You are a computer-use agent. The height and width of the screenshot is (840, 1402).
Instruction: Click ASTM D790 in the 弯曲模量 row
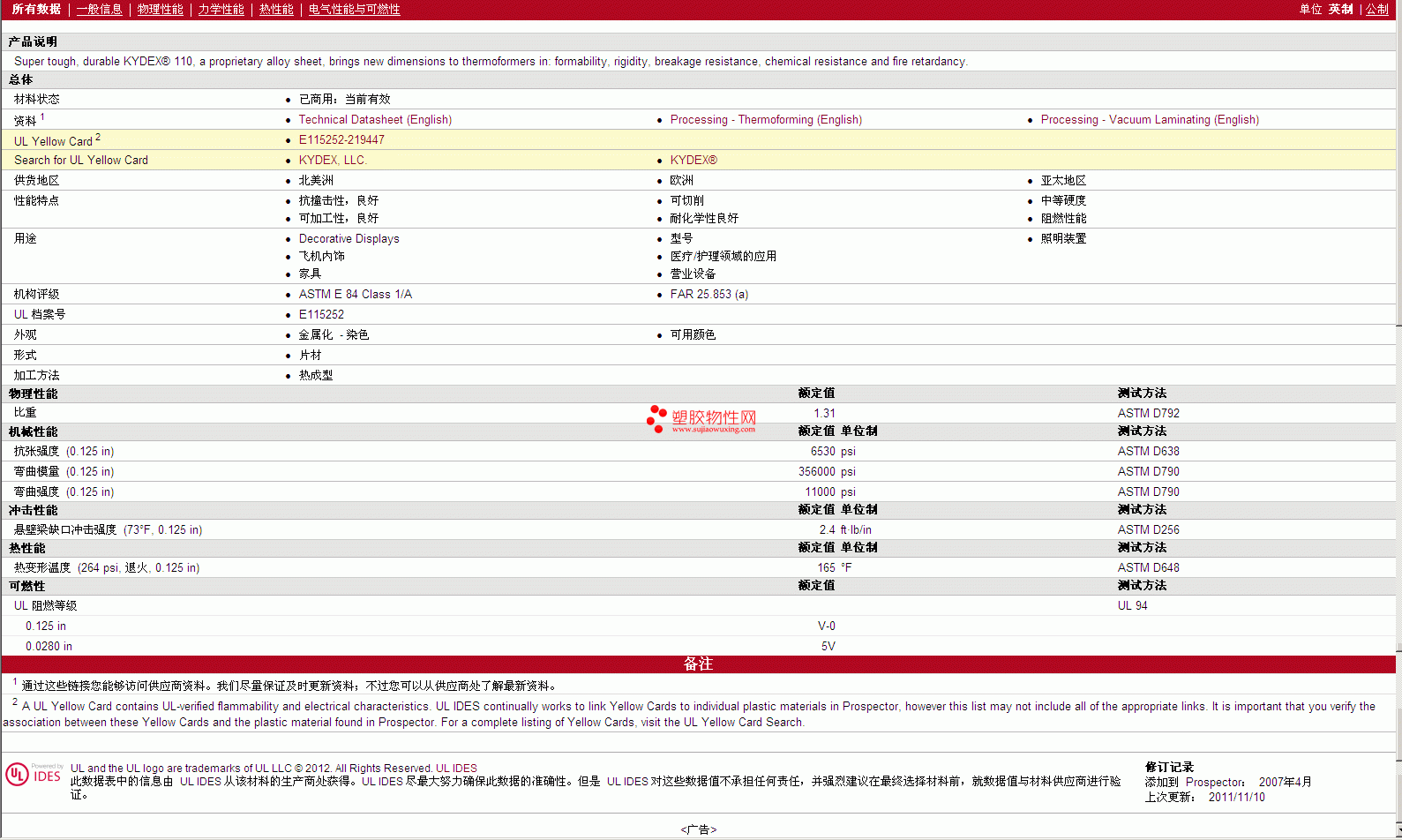tap(1148, 471)
